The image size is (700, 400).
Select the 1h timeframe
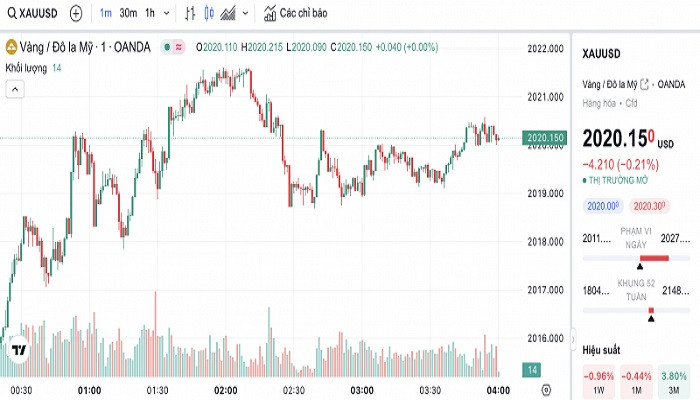pos(149,14)
